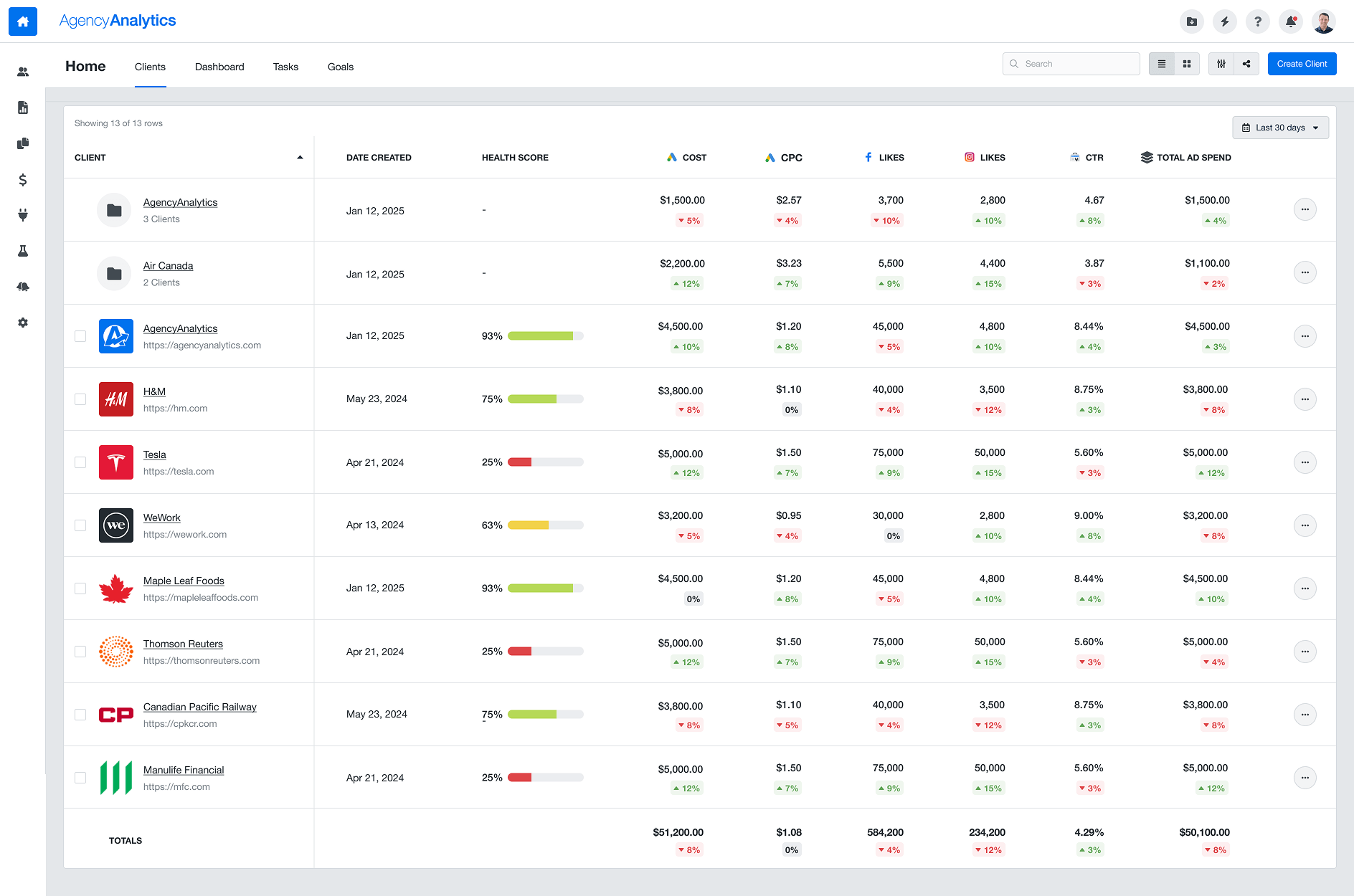Select the WeWork client checkbox
This screenshot has width=1354, height=896.
[x=80, y=525]
